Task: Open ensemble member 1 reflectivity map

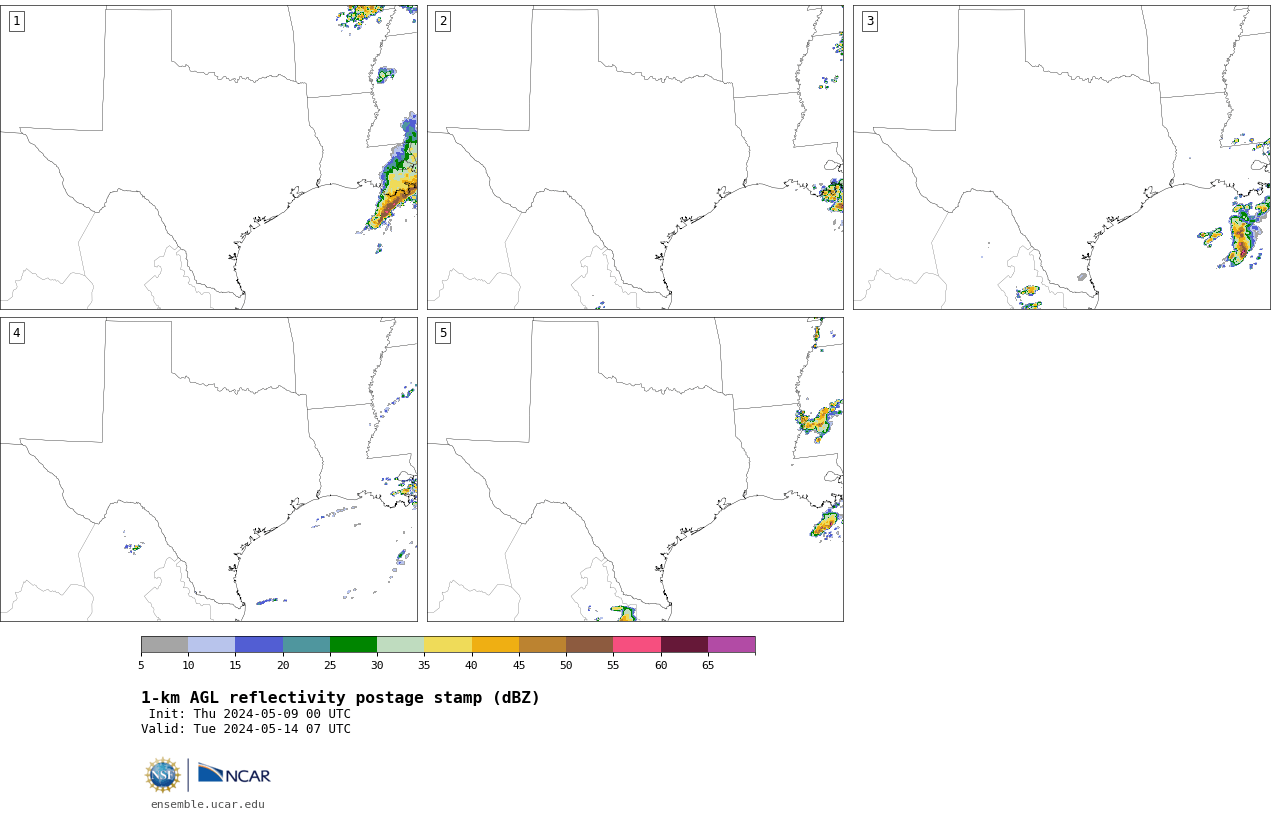Action: coord(208,157)
